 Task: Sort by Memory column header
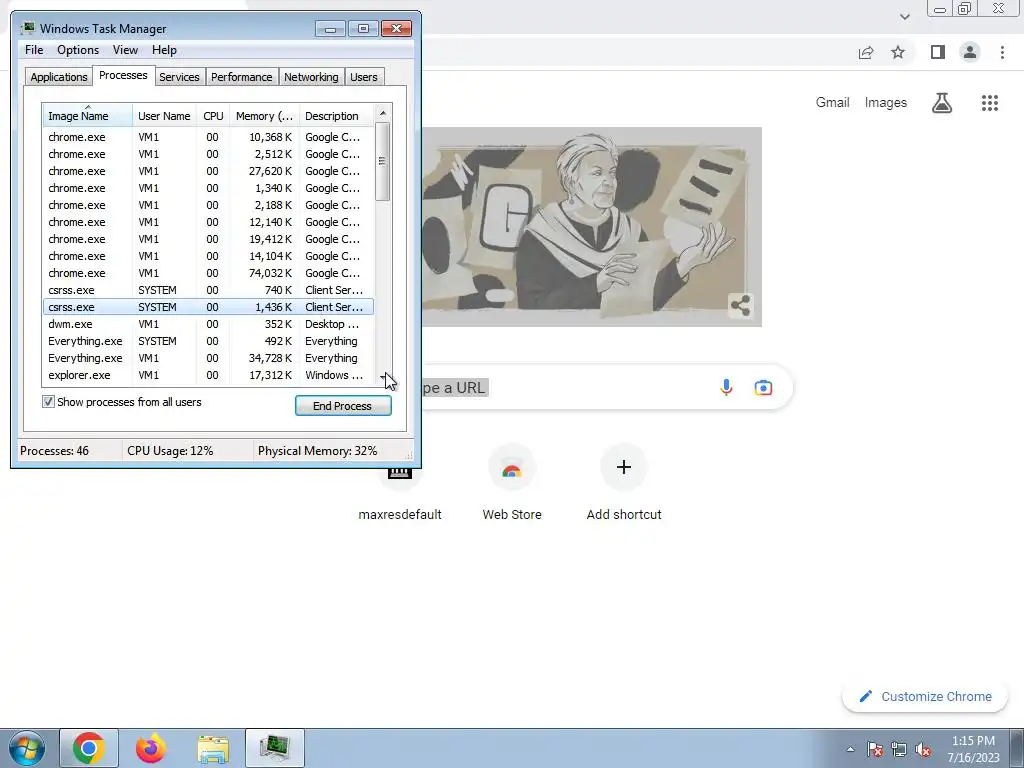[x=264, y=116]
